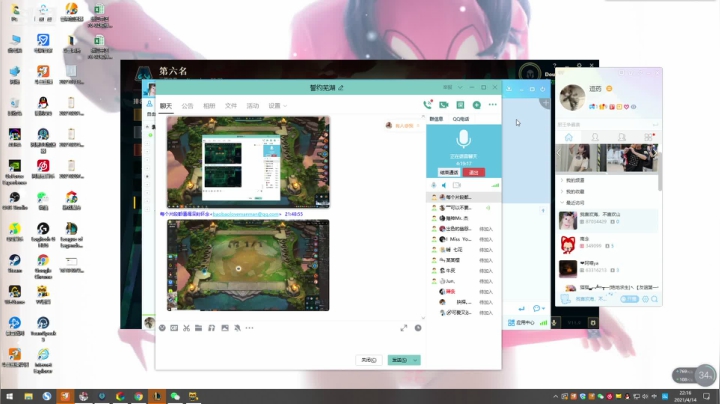Toggle camera in voice call panel
Image resolution: width=720 pixels, height=404 pixels.
coord(456,185)
